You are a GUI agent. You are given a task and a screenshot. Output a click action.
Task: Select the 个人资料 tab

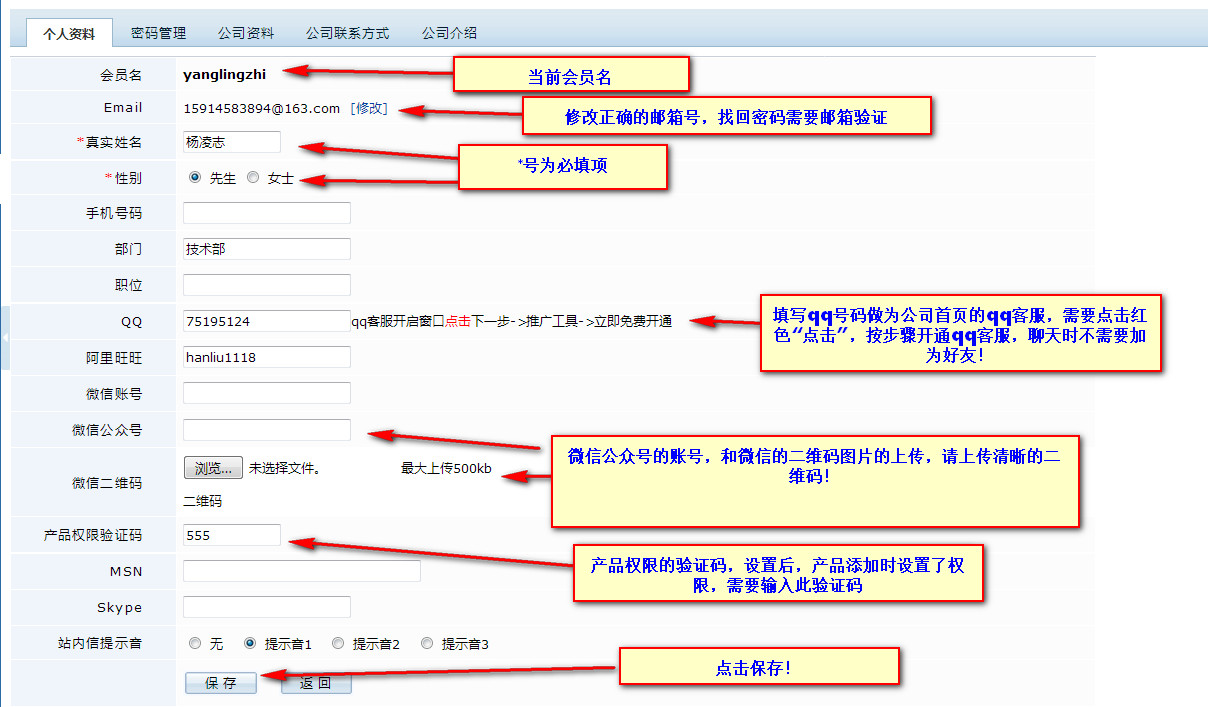pyautogui.click(x=69, y=33)
